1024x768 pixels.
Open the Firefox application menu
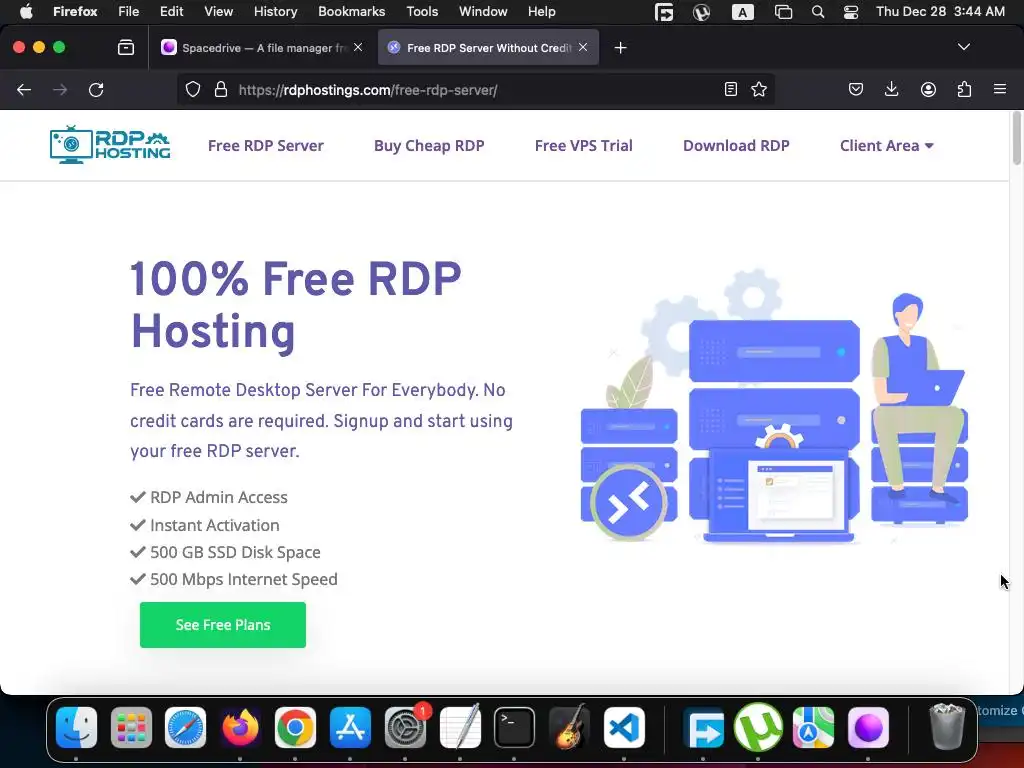click(75, 12)
